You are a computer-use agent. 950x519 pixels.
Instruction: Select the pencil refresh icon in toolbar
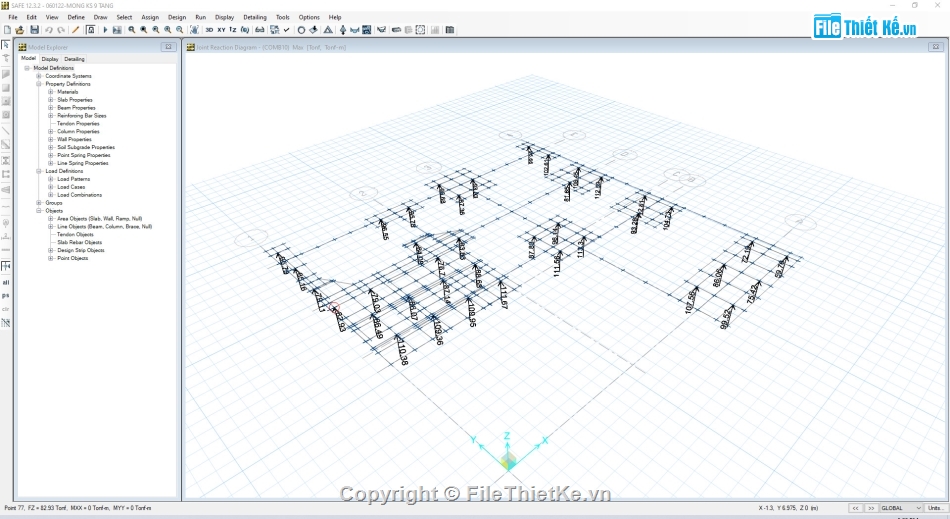(75, 30)
